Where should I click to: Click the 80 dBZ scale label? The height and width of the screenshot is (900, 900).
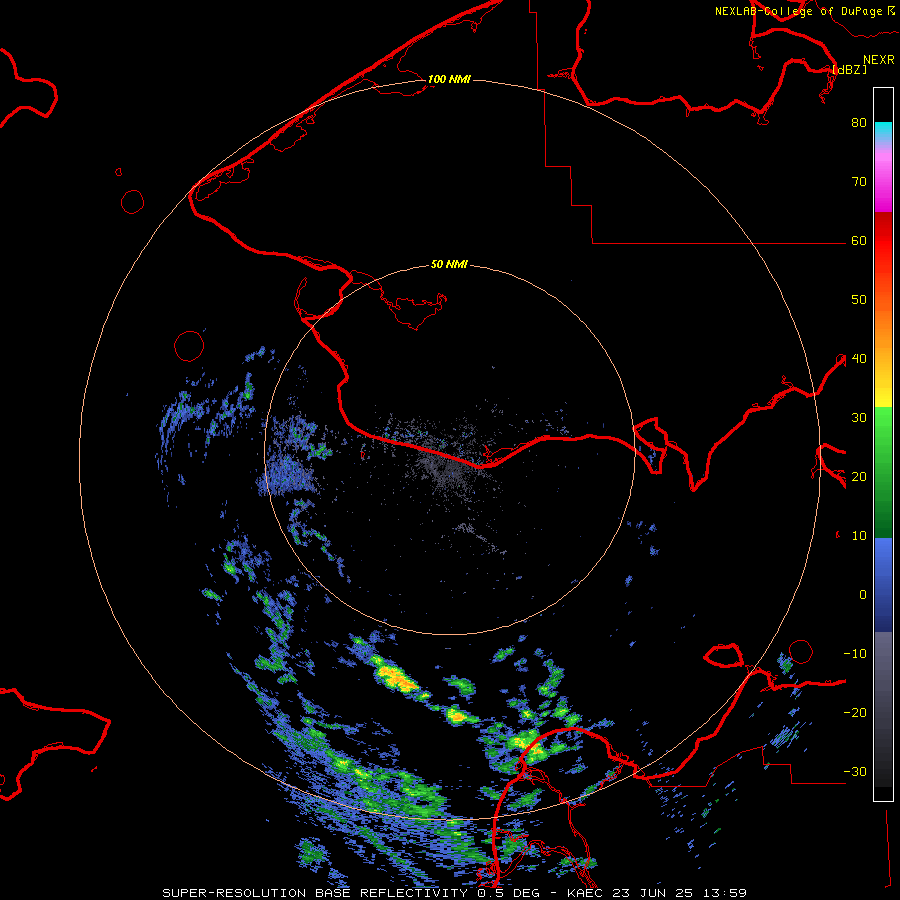[859, 123]
